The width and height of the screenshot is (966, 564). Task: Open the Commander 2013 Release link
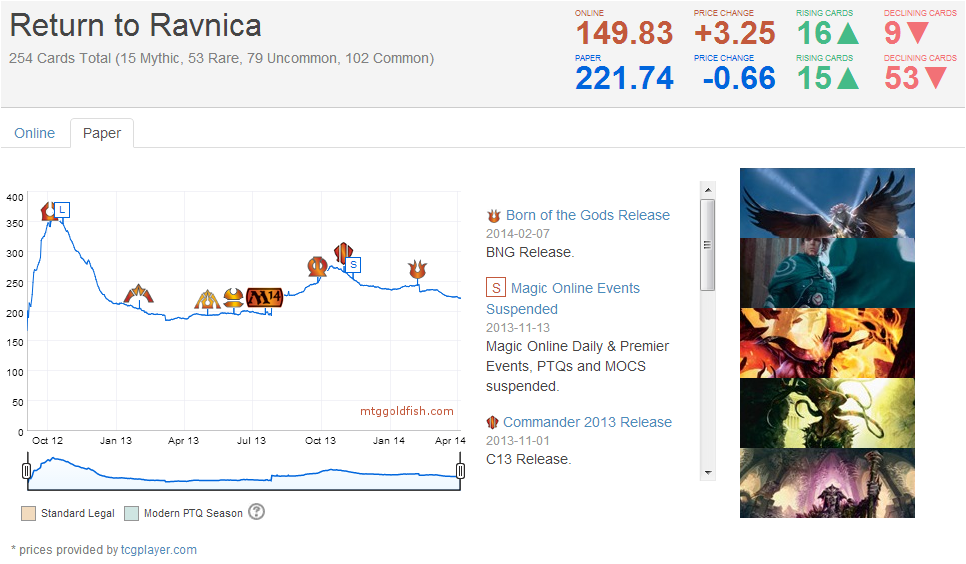point(587,422)
